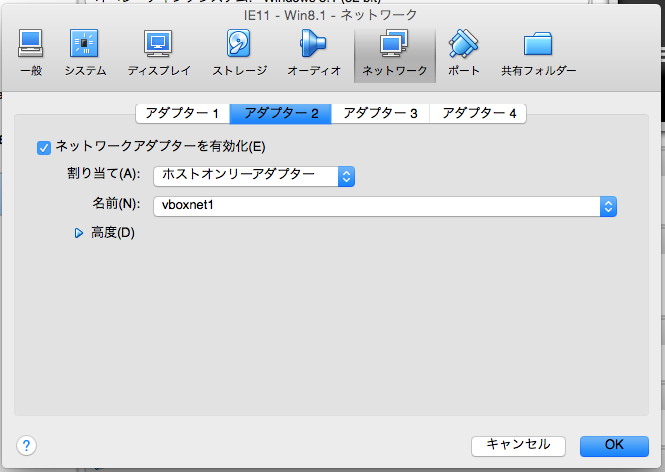Click the キャンセル (Cancel) button

[518, 444]
